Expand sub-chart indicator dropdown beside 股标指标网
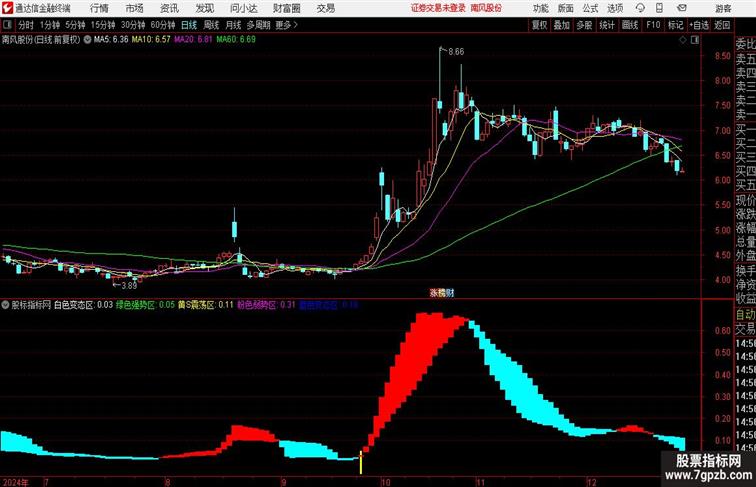 point(5,305)
